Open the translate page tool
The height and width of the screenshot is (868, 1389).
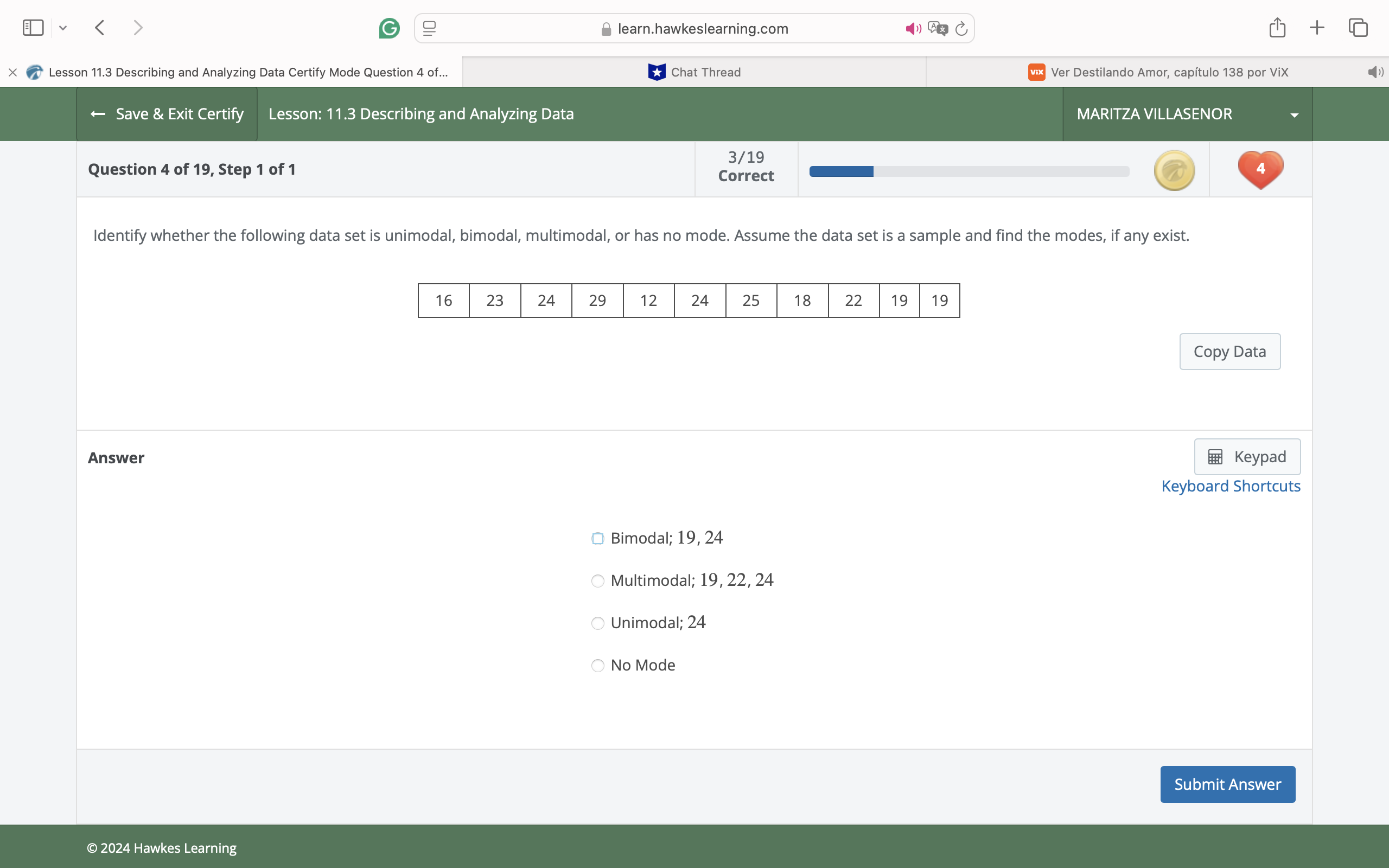point(938,28)
